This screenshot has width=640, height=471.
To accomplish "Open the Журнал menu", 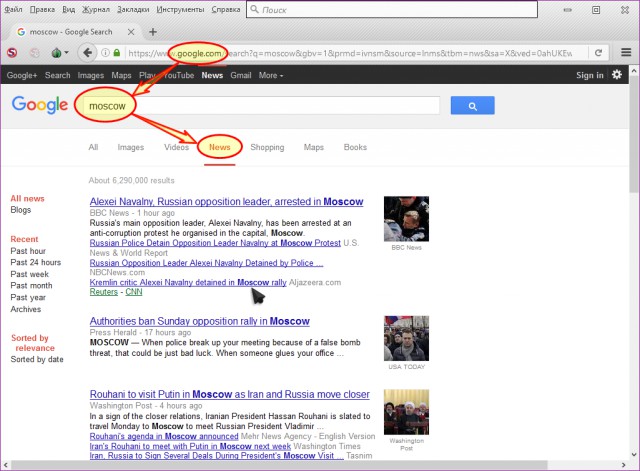I will tap(96, 9).
